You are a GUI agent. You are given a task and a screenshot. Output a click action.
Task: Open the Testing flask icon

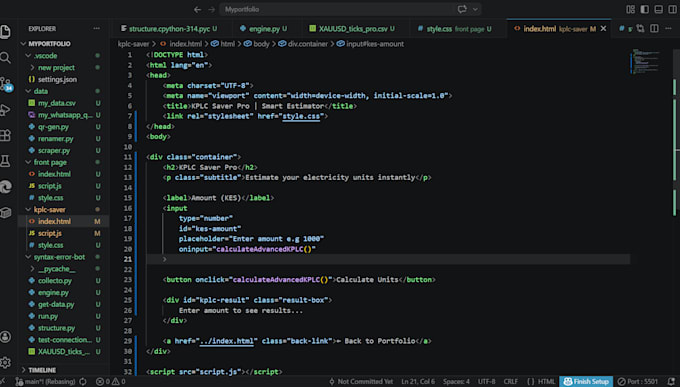(5, 161)
